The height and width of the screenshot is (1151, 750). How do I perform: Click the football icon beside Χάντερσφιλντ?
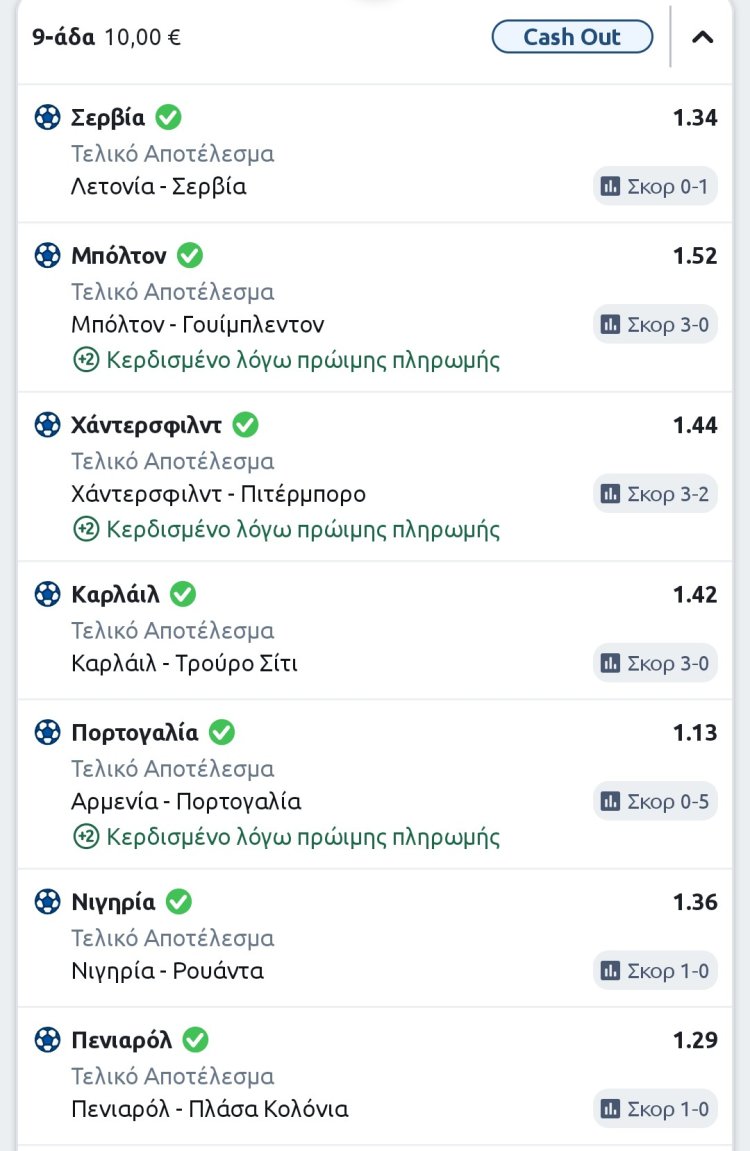coord(47,425)
